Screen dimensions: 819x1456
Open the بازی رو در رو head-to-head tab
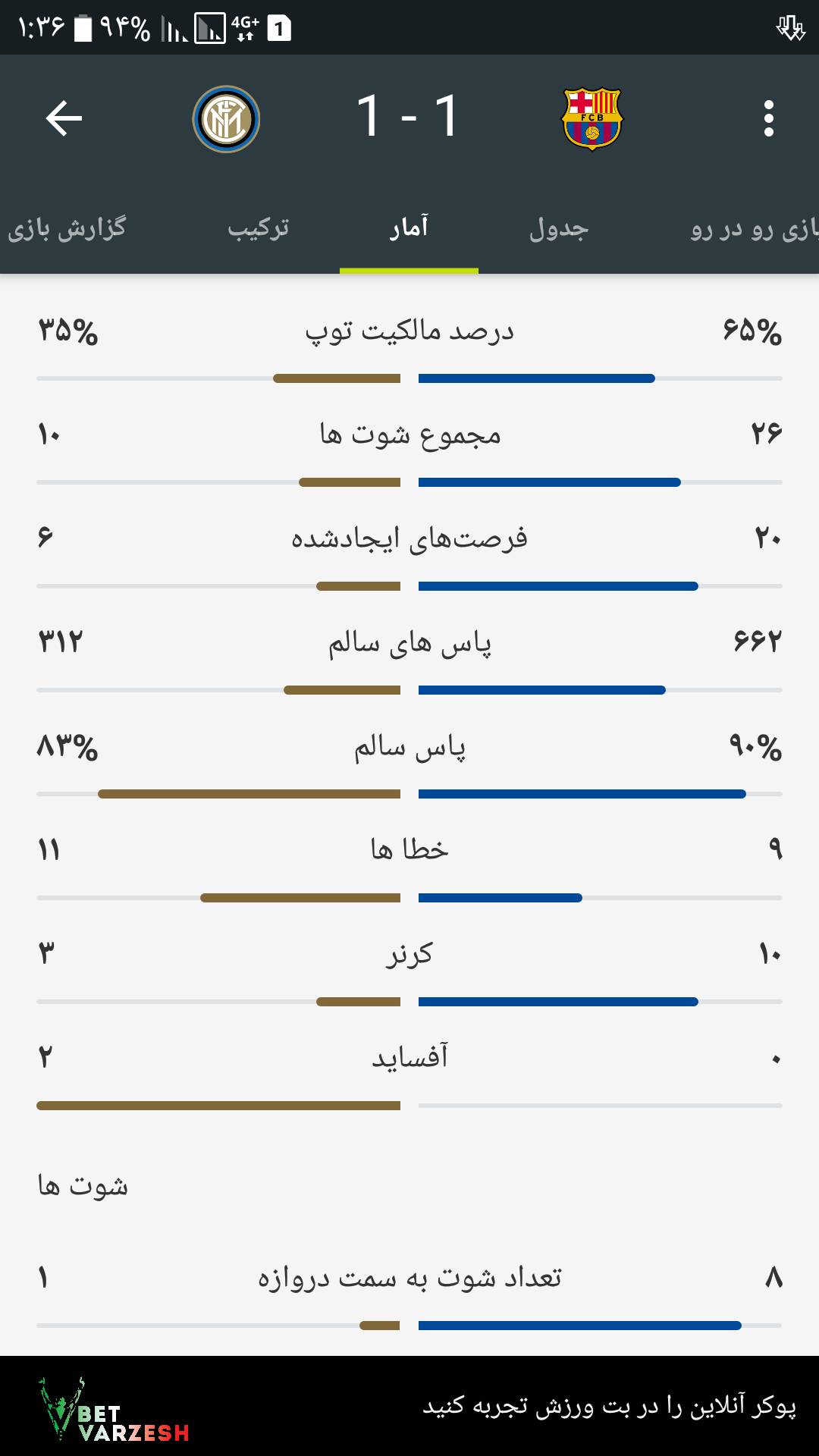[x=755, y=228]
